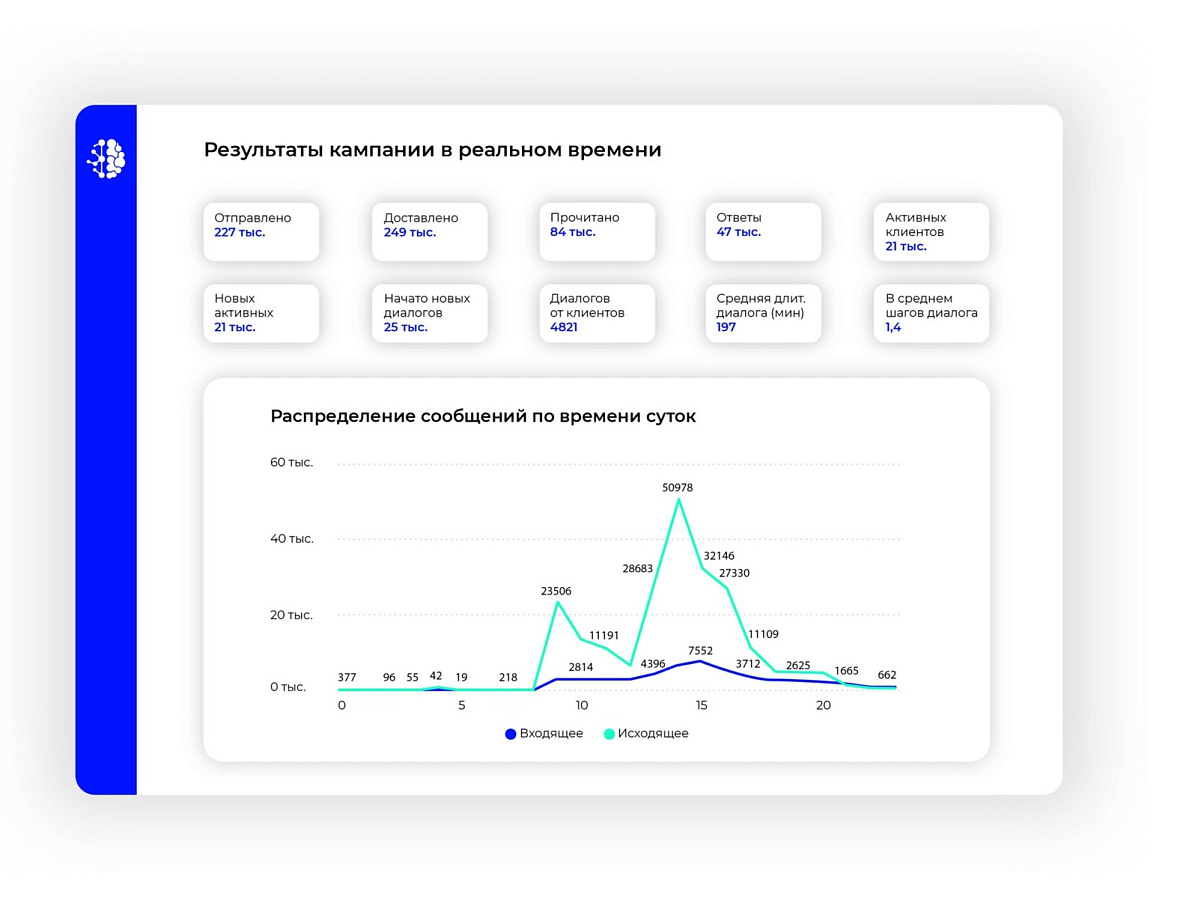The width and height of the screenshot is (1198, 900).
Task: Toggle the Входящее legend dot
Action: (510, 734)
